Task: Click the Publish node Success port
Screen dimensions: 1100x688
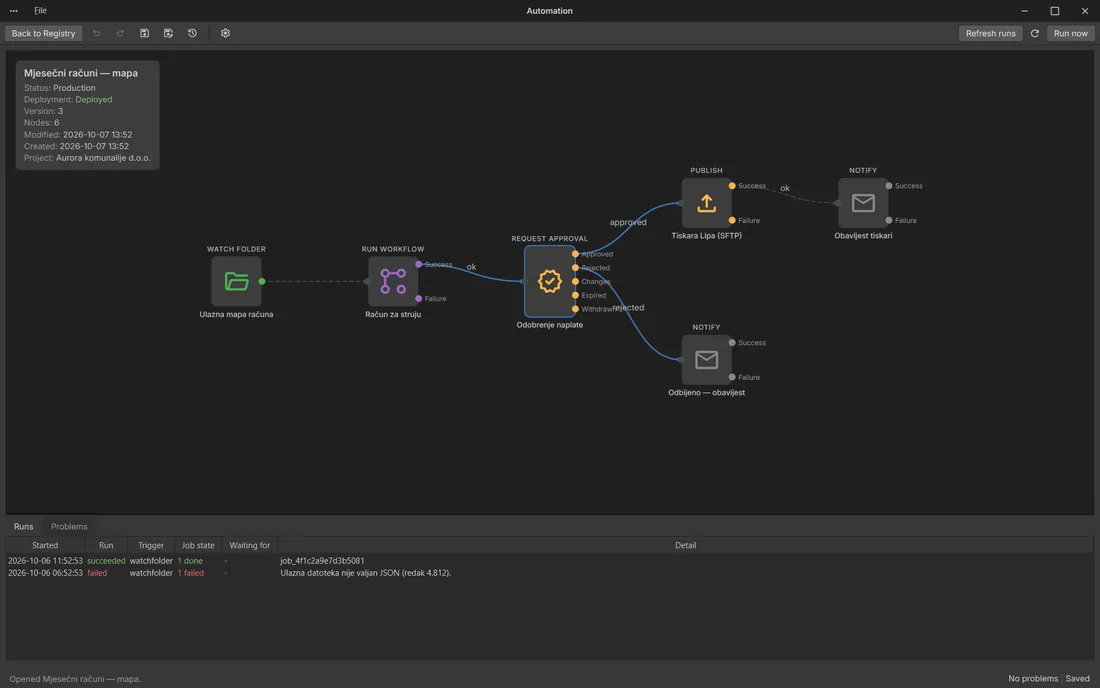Action: 732,186
